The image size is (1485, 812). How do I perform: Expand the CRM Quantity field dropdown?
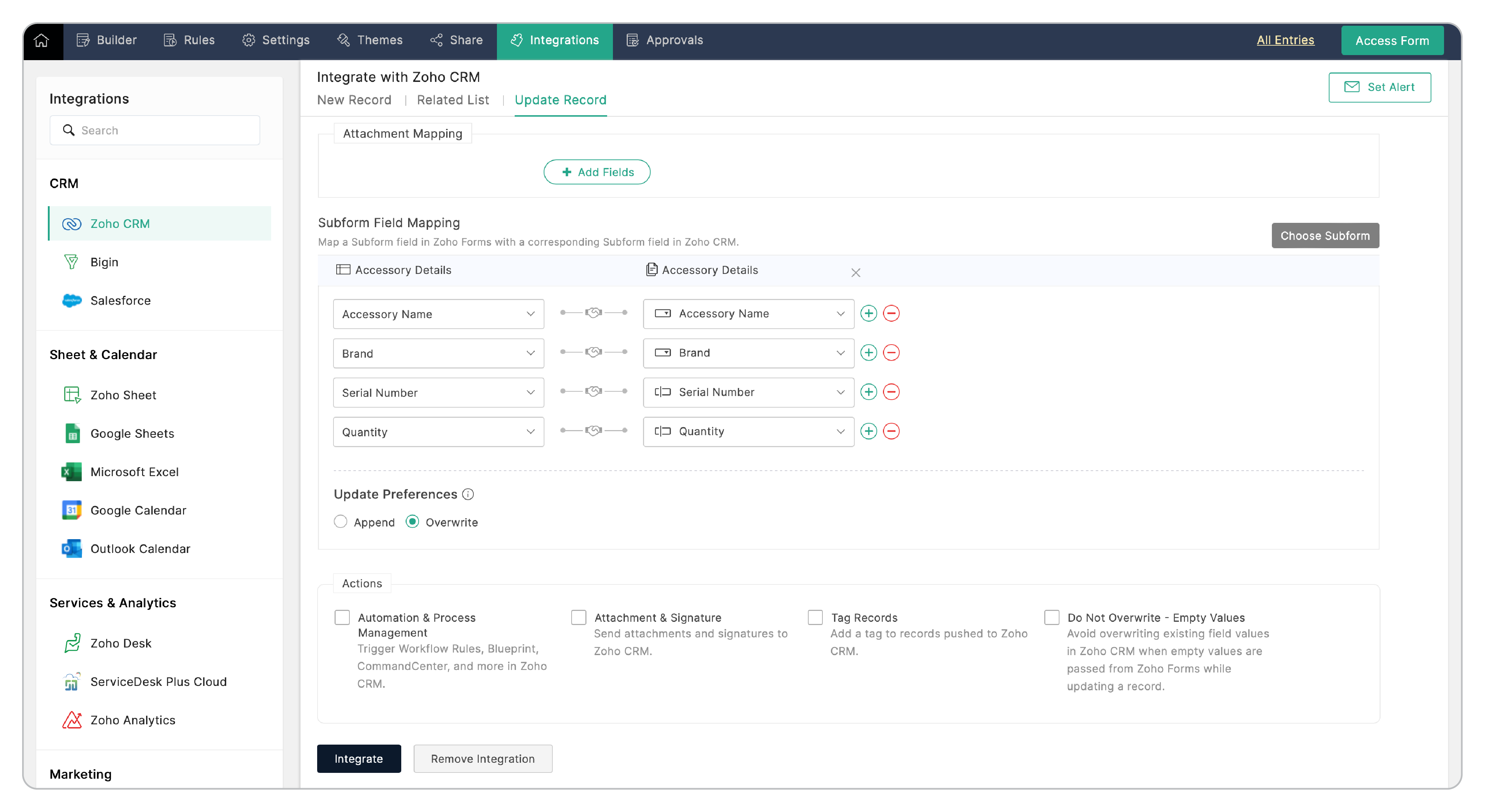748,431
